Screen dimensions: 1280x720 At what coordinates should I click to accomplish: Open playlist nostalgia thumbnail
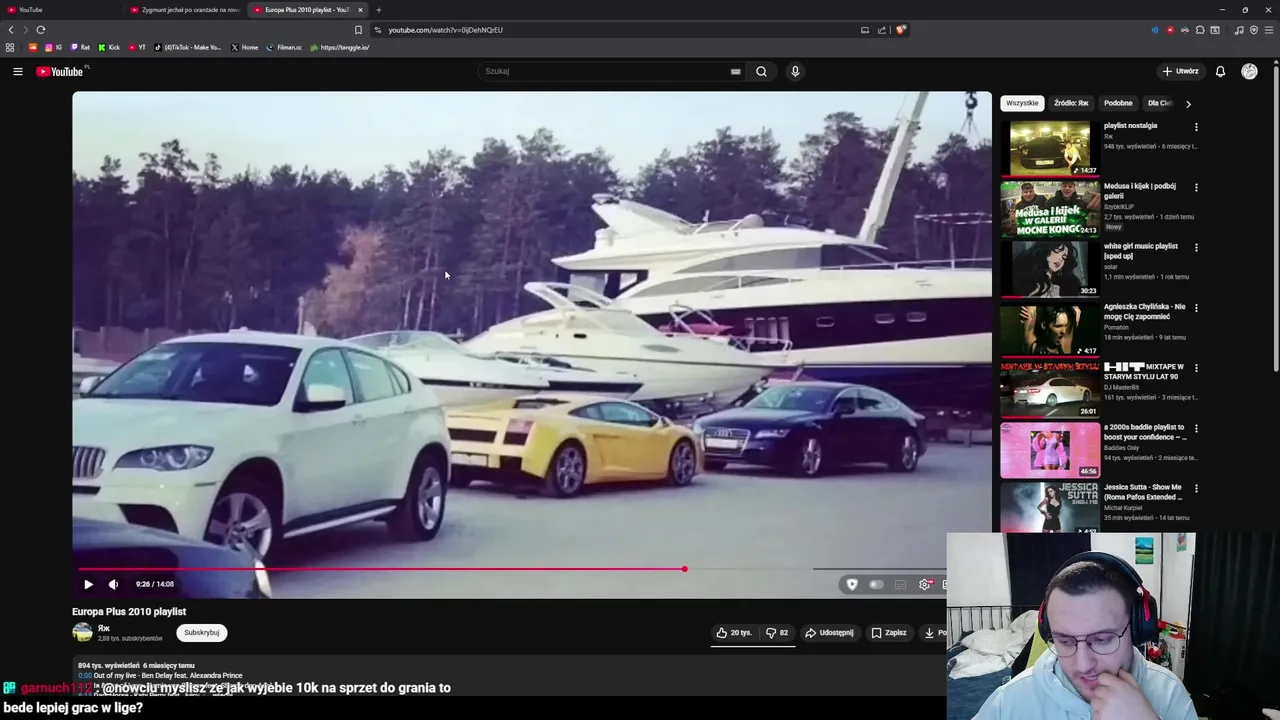pyautogui.click(x=1050, y=148)
